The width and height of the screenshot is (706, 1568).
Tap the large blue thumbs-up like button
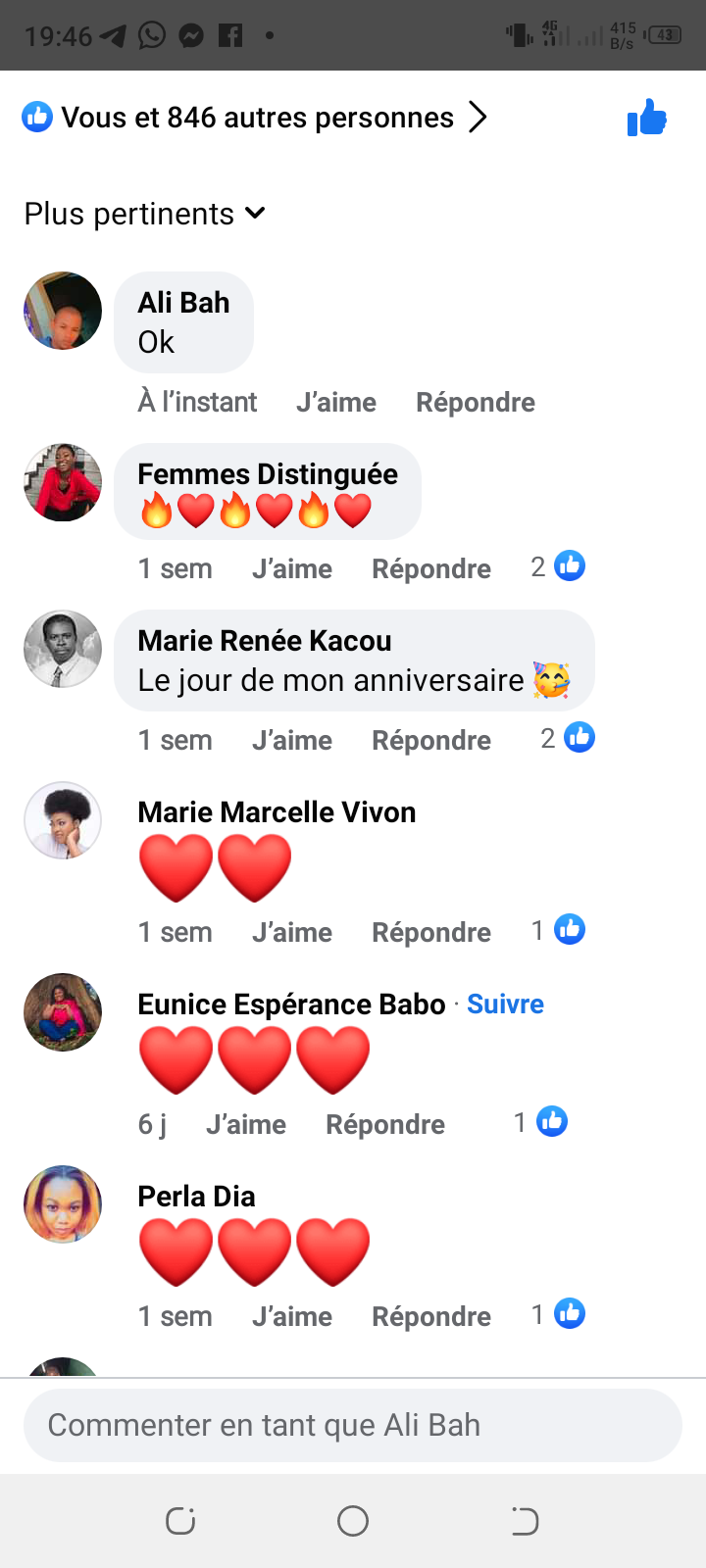[x=647, y=118]
